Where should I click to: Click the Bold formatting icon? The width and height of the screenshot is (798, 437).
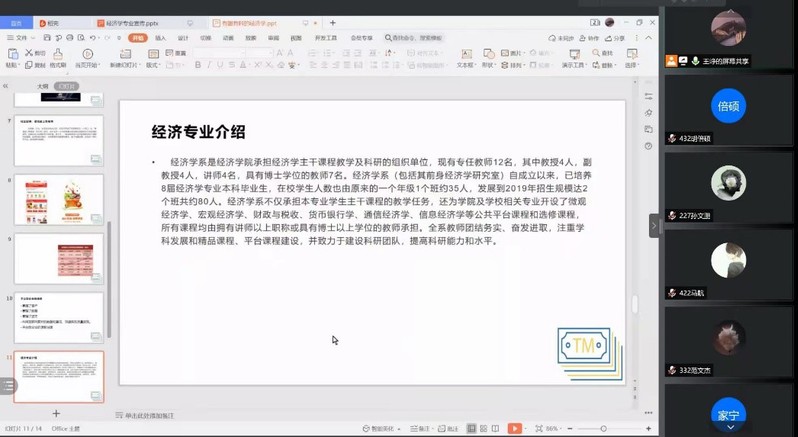click(x=198, y=65)
